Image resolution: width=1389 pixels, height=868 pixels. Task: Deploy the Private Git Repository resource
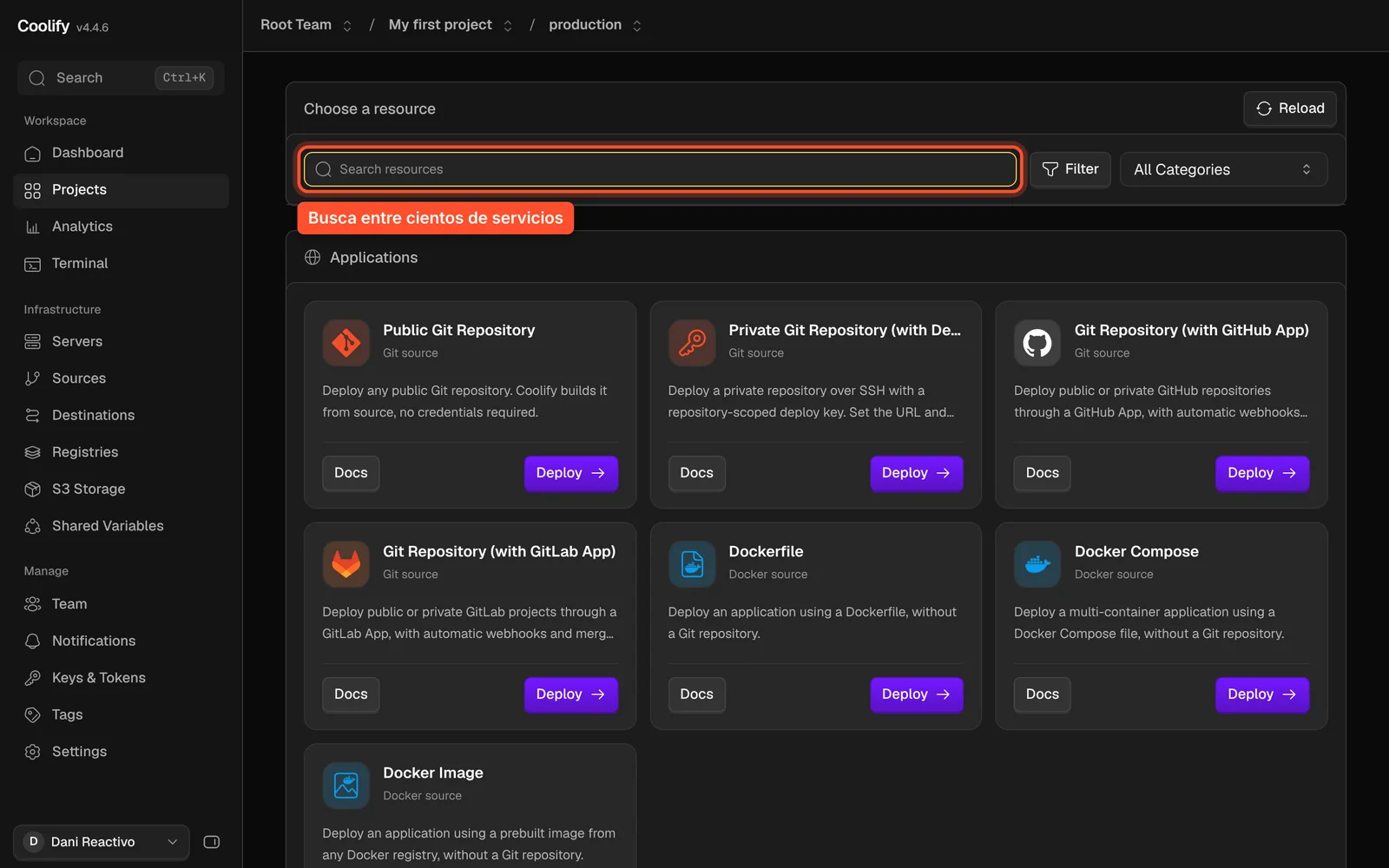917,473
